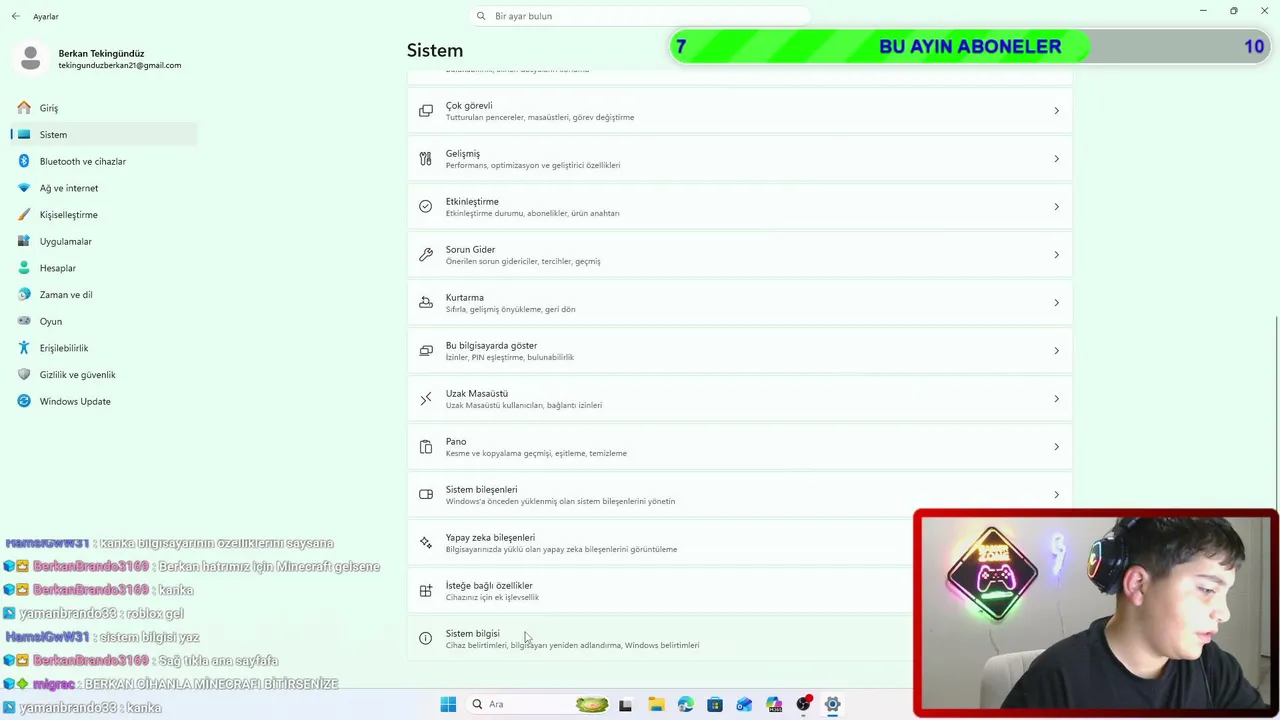Viewport: 1280px width, 720px height.
Task: Click the Uzak Masaüstü remote icon
Action: 426,398
